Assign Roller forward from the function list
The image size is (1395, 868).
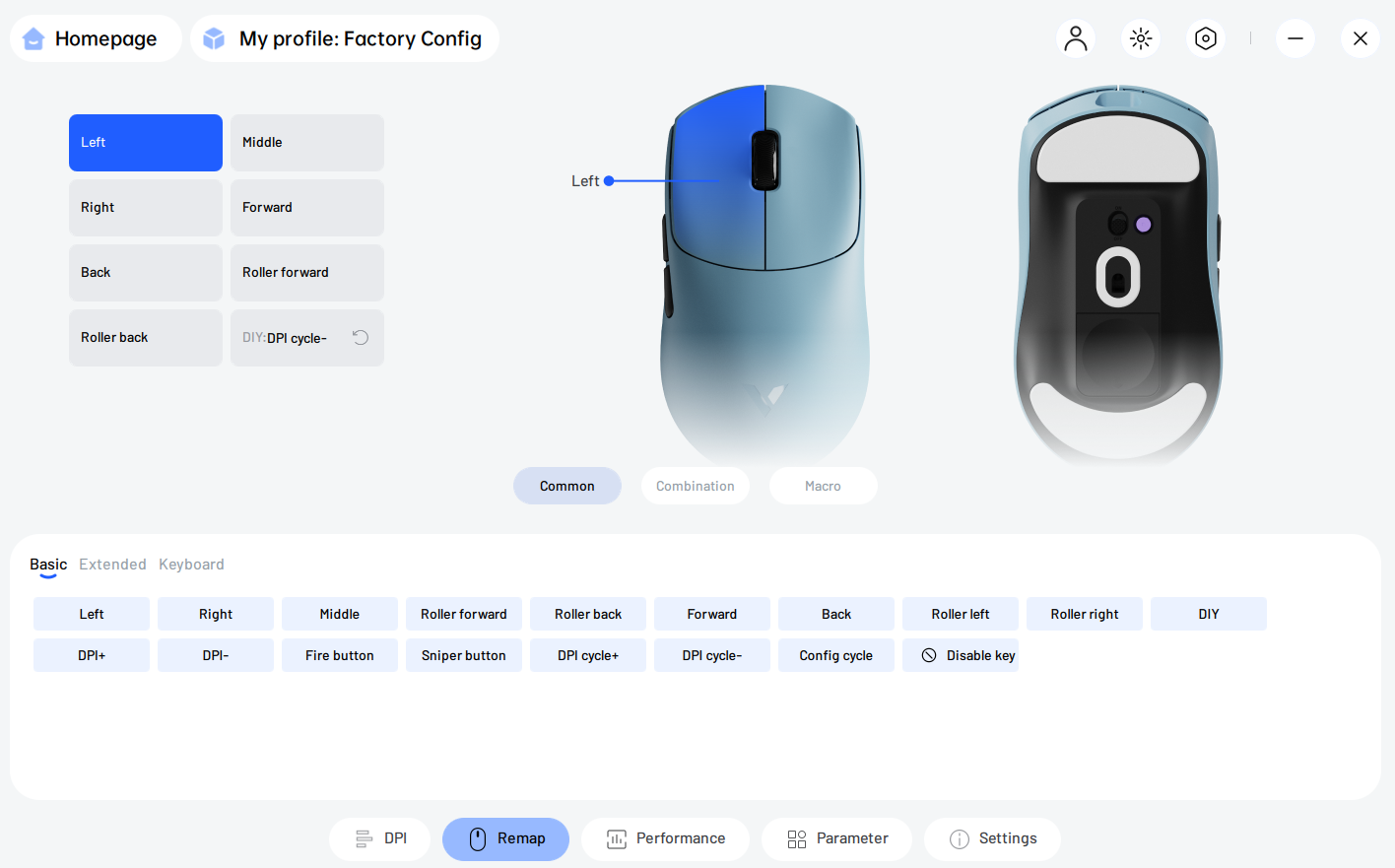coord(464,614)
